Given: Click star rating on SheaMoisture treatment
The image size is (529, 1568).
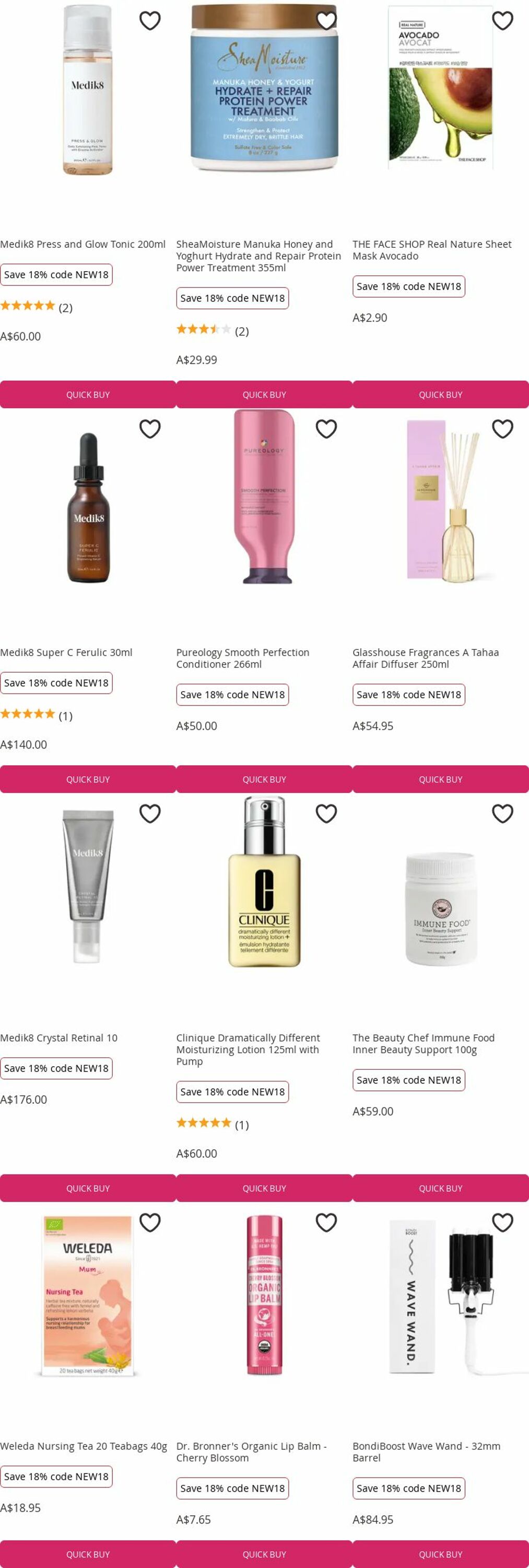Looking at the screenshot, I should [204, 329].
